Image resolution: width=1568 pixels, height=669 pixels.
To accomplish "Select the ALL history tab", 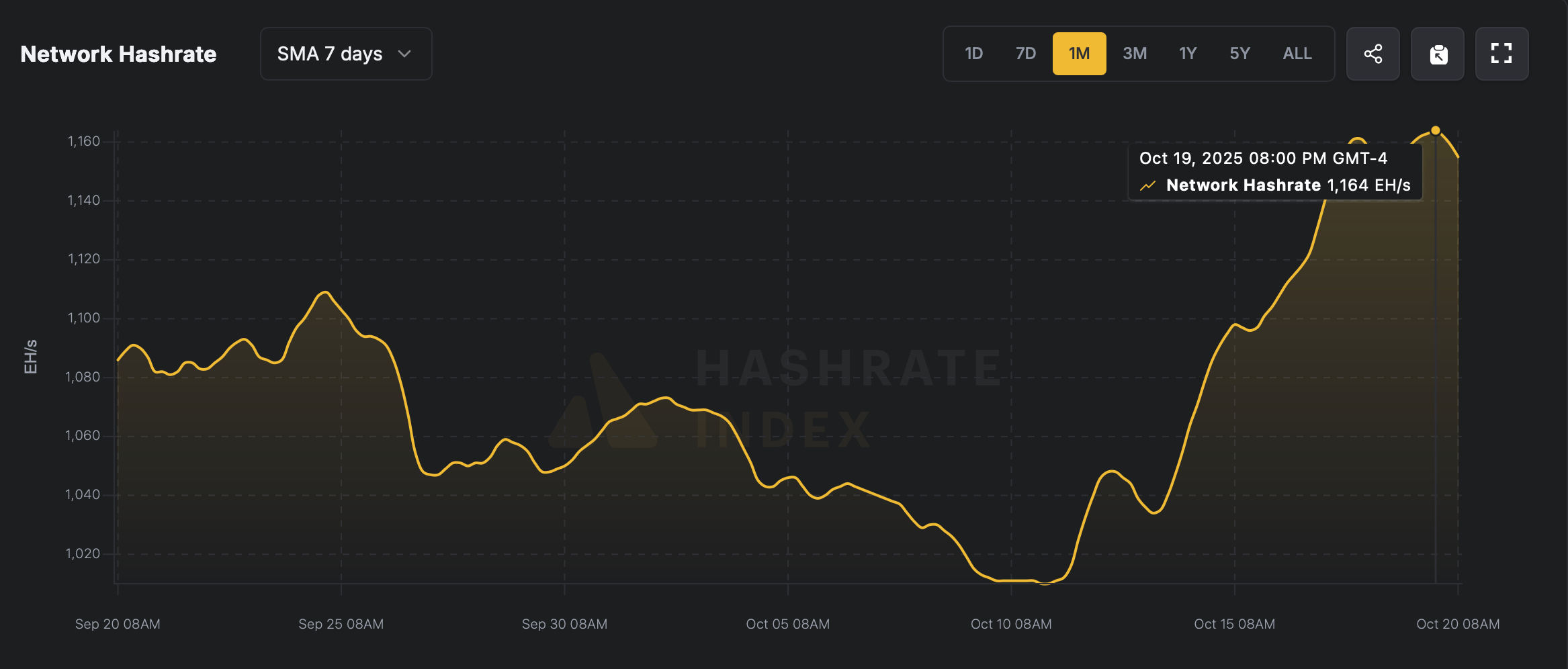I will click(x=1297, y=53).
